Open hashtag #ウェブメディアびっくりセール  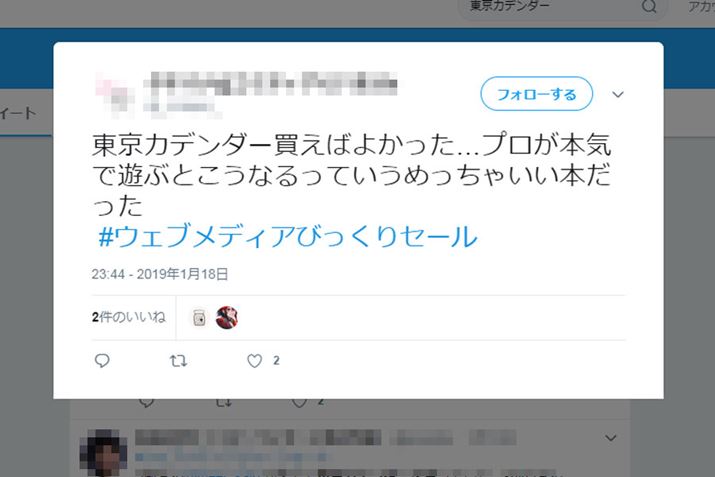tap(288, 236)
